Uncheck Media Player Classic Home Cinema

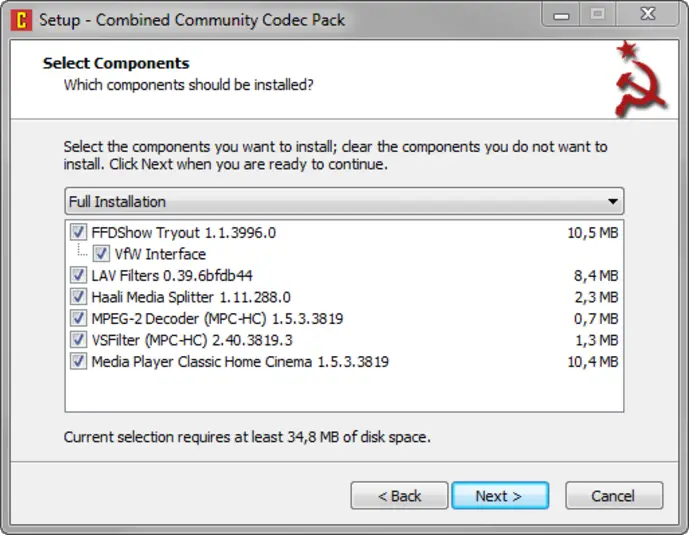coord(79,361)
